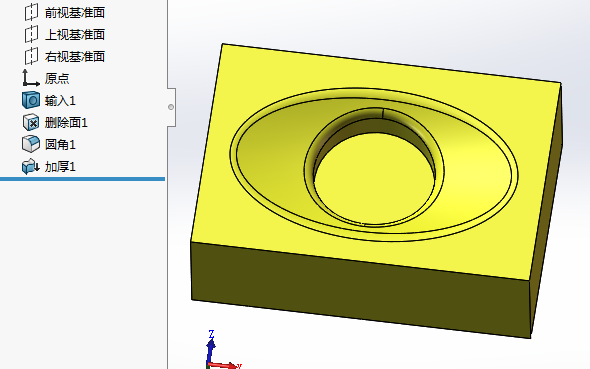Click the 原点 origin icon
This screenshot has width=590, height=369.
(x=30, y=78)
